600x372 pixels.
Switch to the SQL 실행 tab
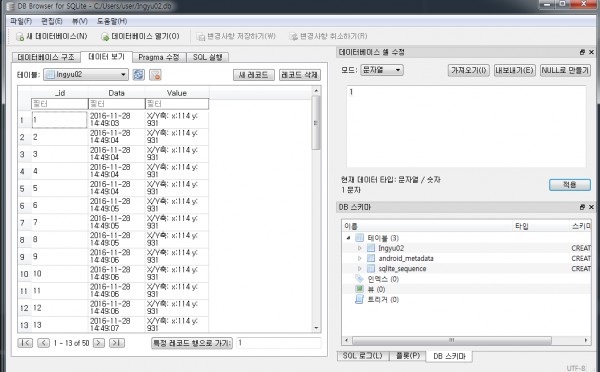click(207, 57)
